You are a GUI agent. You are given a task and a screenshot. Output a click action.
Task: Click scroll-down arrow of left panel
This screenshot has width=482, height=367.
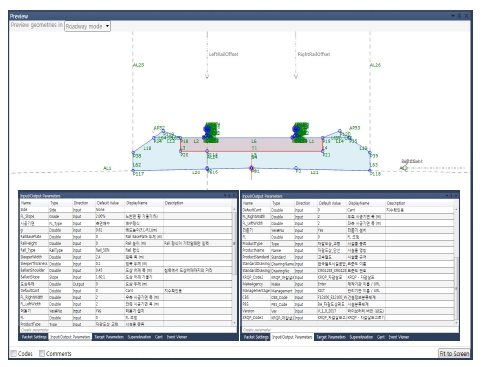pyautogui.click(x=234, y=323)
